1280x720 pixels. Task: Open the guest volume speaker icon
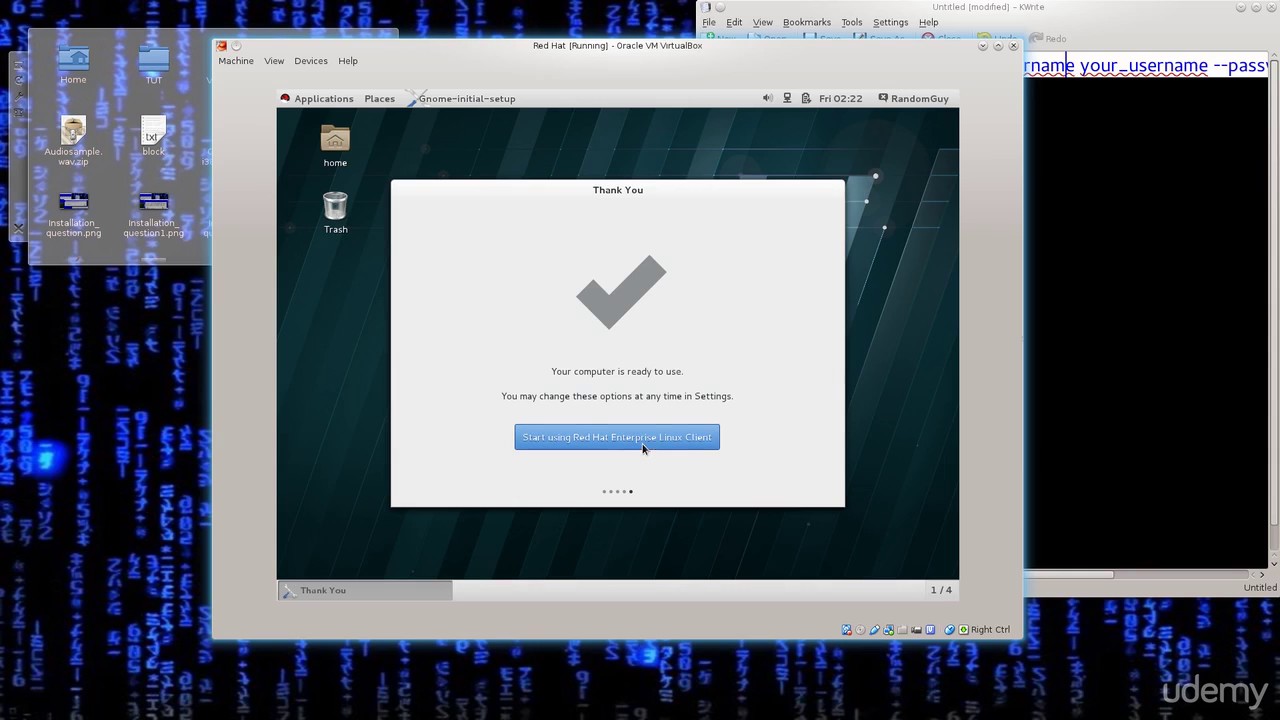click(x=767, y=98)
